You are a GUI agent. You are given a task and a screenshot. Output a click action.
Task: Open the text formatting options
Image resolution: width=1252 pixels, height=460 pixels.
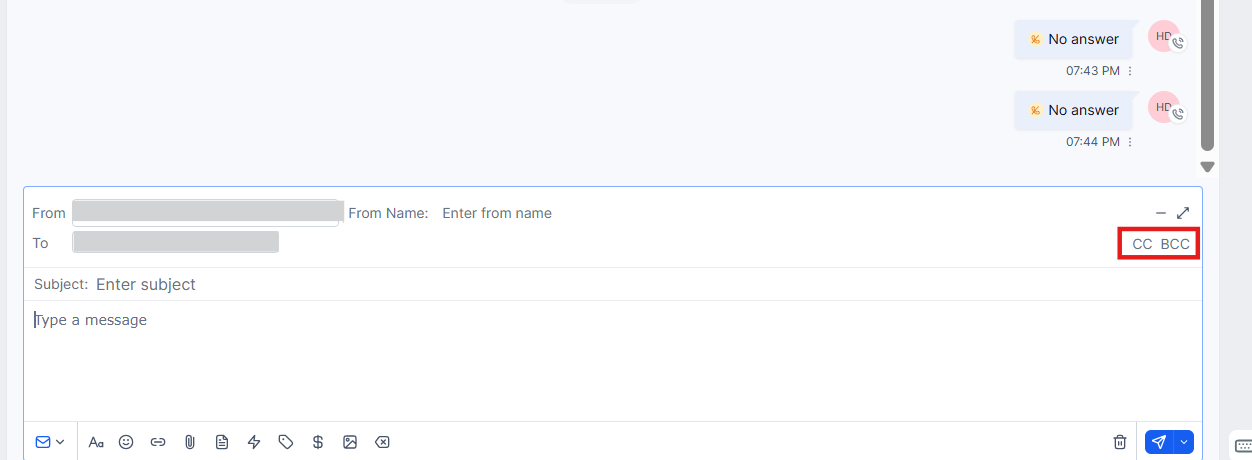click(96, 442)
